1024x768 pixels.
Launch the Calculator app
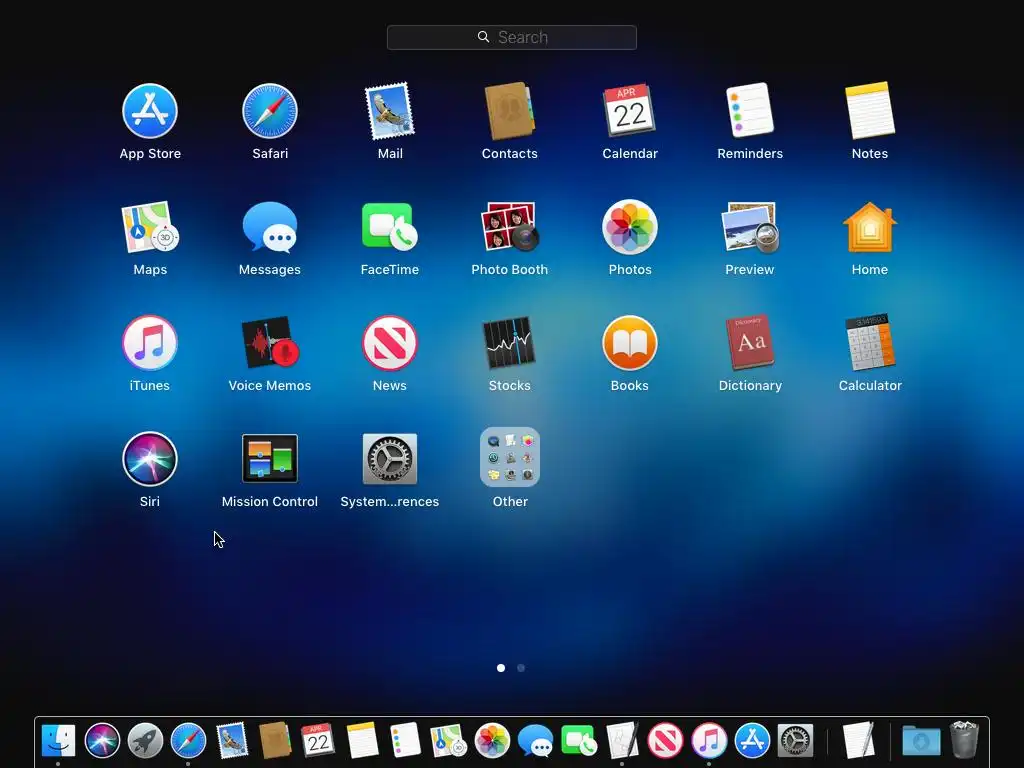pos(870,342)
